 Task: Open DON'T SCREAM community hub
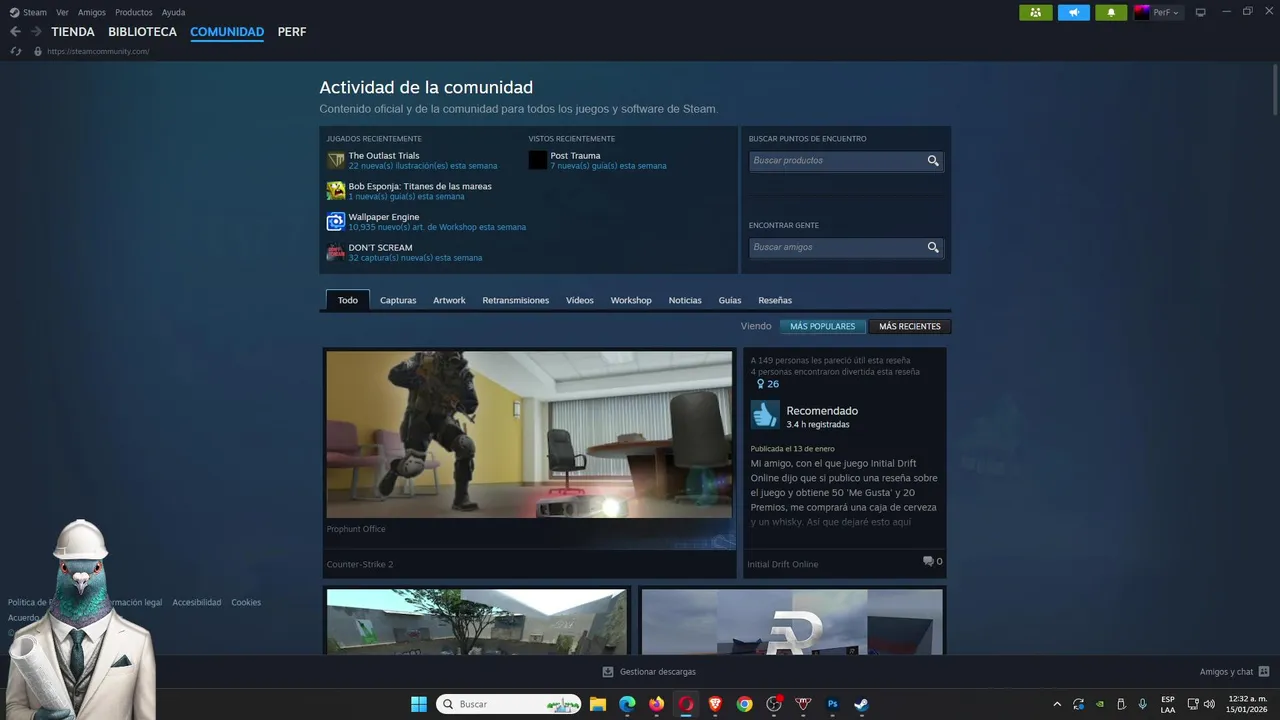380,247
